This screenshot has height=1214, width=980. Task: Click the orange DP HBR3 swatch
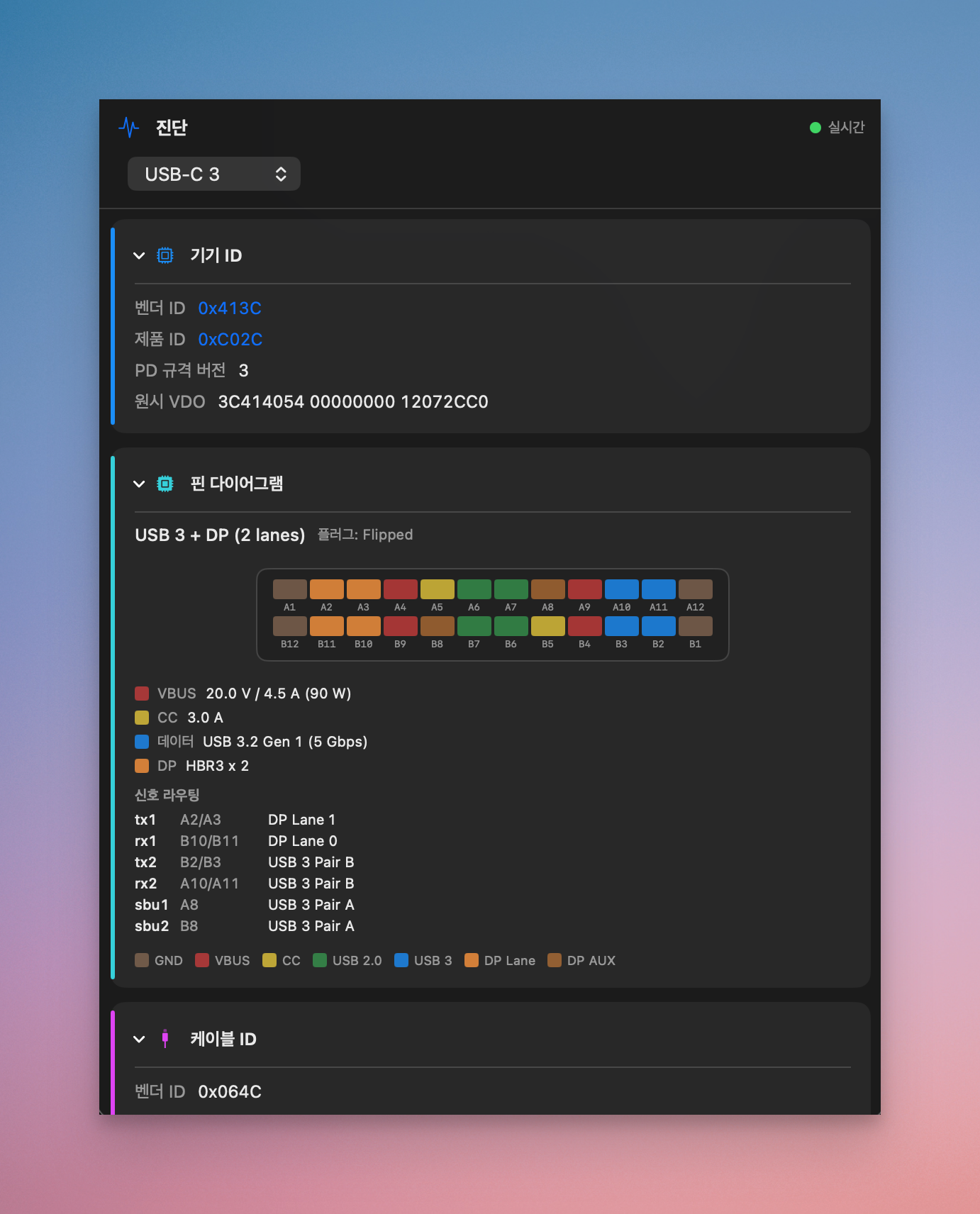142,766
